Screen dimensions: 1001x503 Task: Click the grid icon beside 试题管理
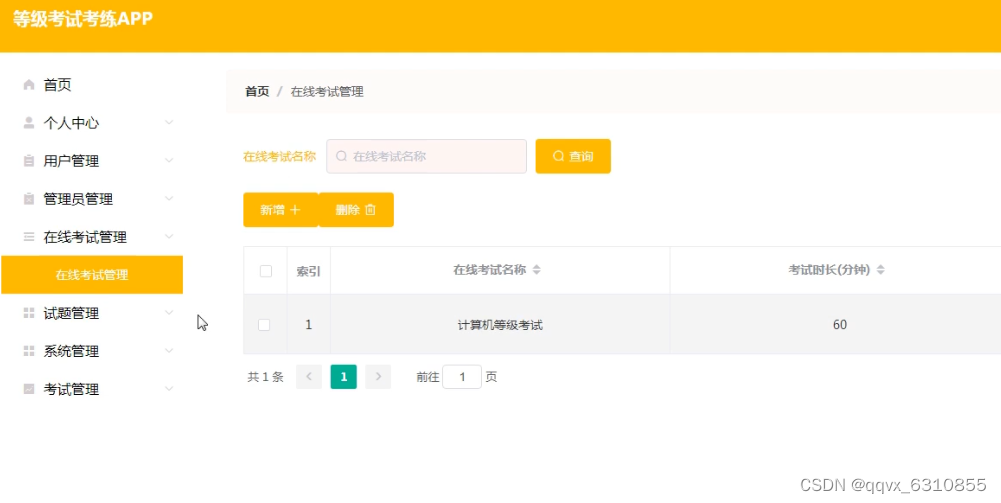[29, 313]
